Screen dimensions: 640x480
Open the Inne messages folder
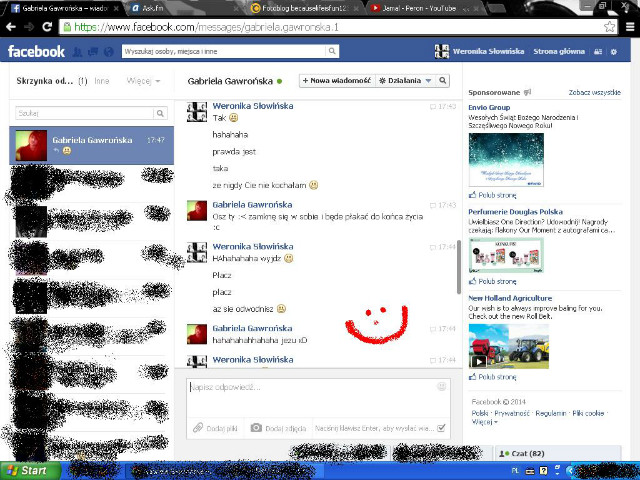pyautogui.click(x=102, y=81)
